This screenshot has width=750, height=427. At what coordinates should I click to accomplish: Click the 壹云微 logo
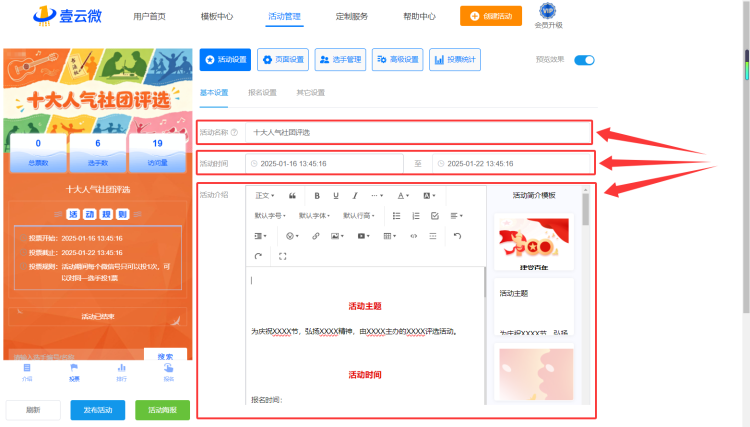(67, 16)
